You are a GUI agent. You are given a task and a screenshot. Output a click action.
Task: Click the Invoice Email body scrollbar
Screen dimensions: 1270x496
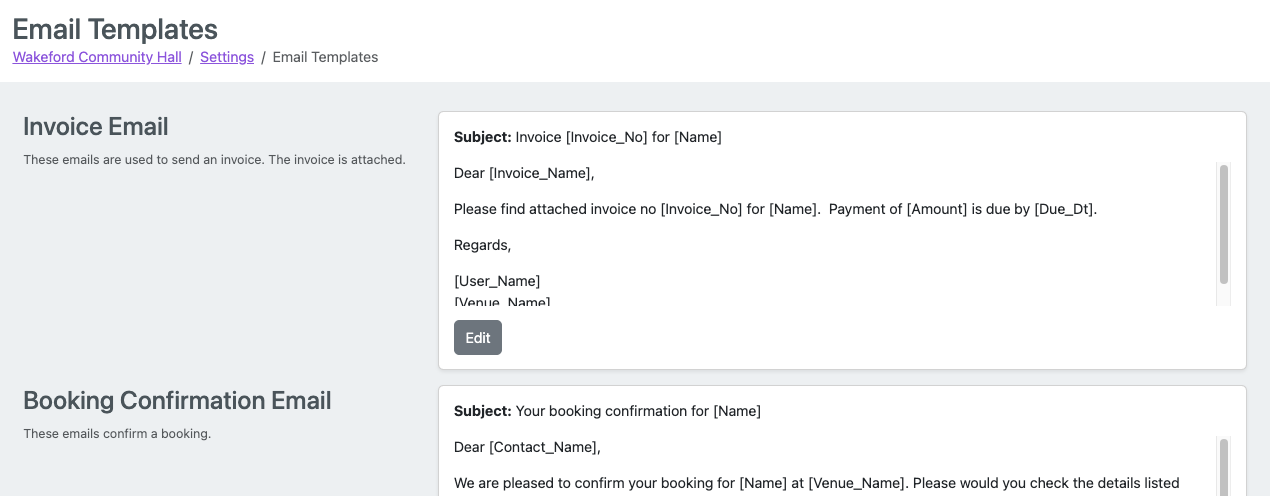(1224, 225)
